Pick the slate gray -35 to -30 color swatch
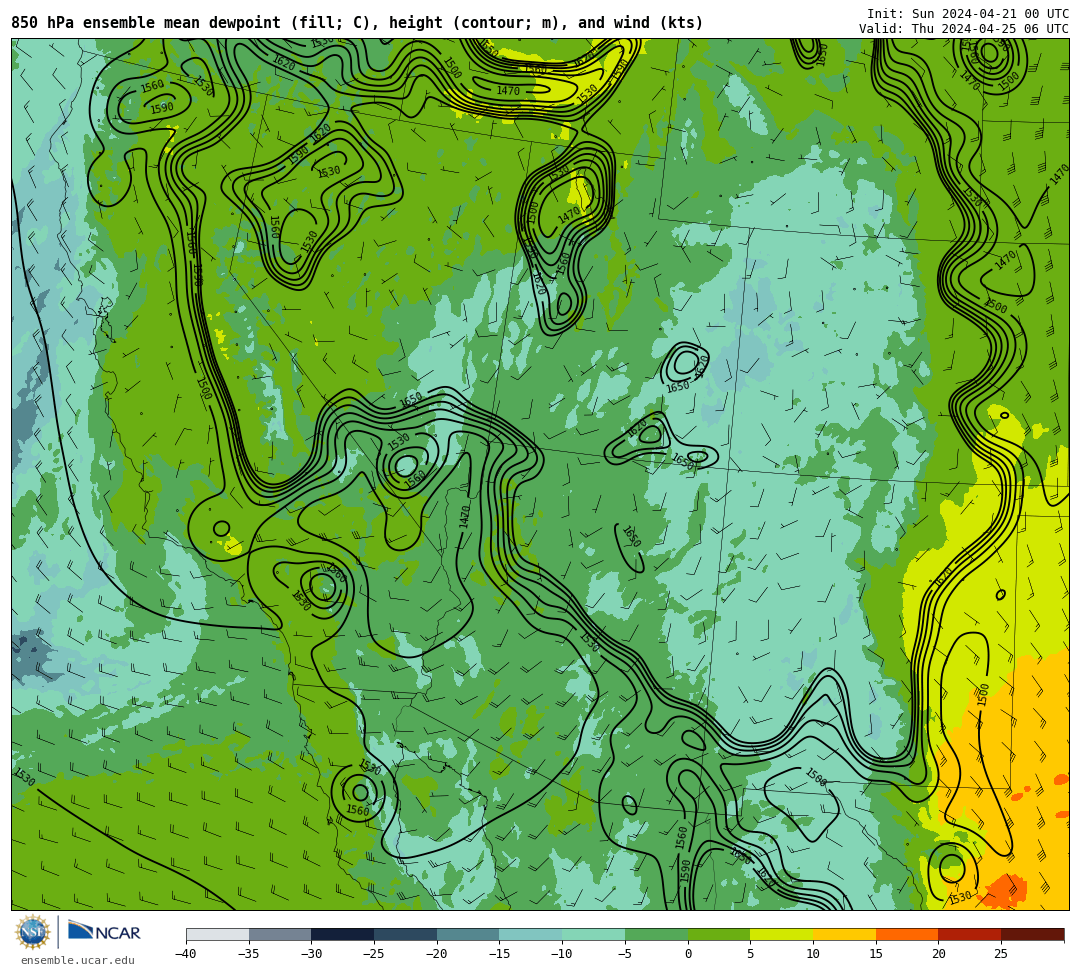The width and height of the screenshot is (1080, 973). [x=280, y=934]
